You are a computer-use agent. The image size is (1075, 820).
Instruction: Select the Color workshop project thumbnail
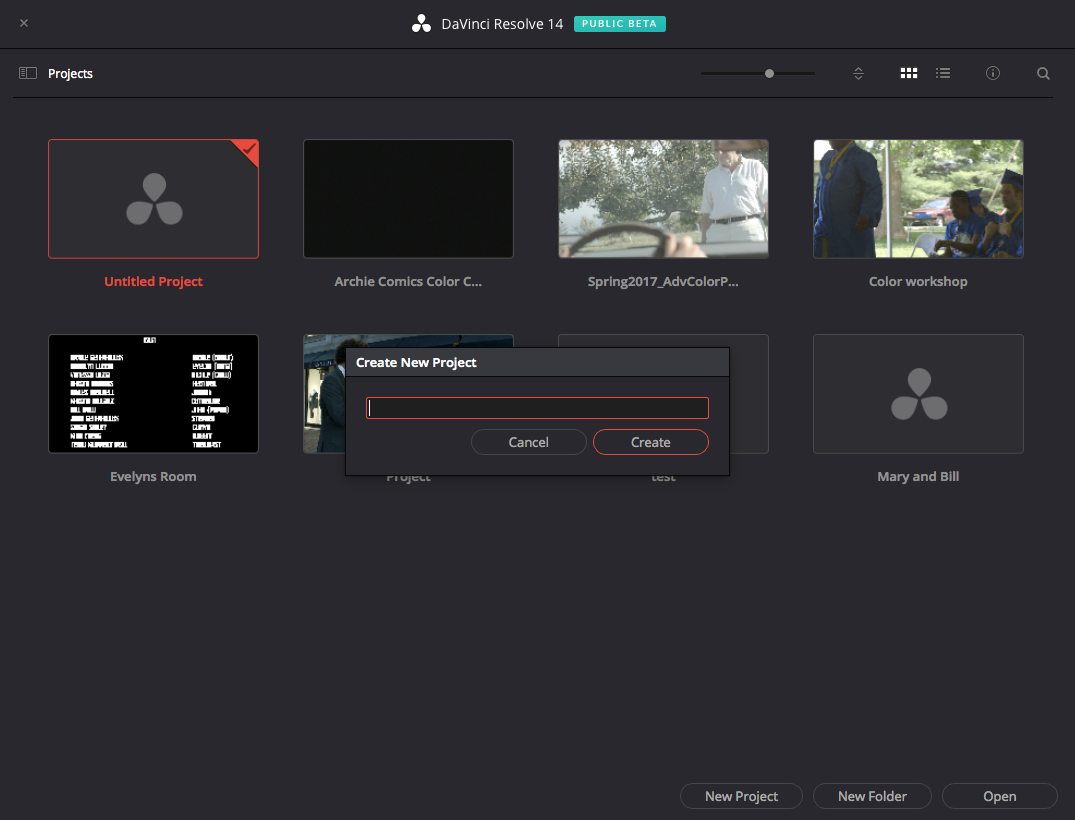pos(918,199)
